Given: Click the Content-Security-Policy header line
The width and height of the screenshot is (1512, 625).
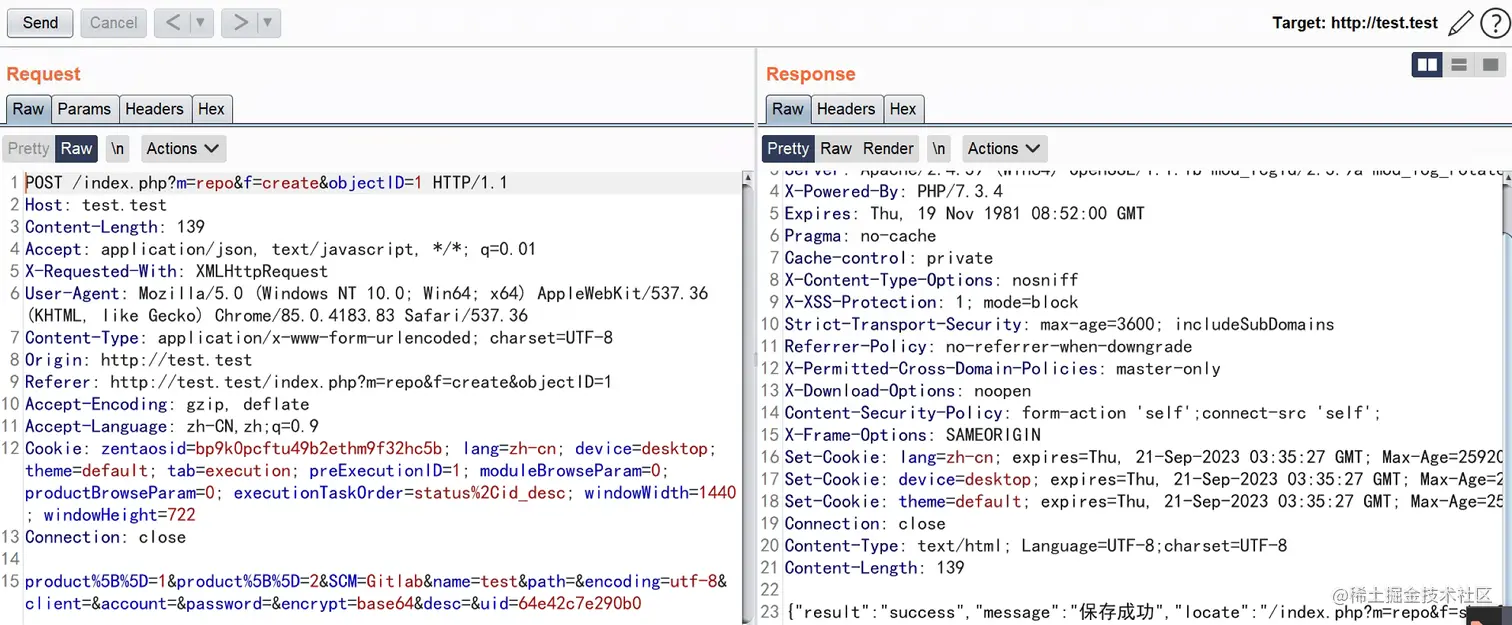Looking at the screenshot, I should 1083,413.
